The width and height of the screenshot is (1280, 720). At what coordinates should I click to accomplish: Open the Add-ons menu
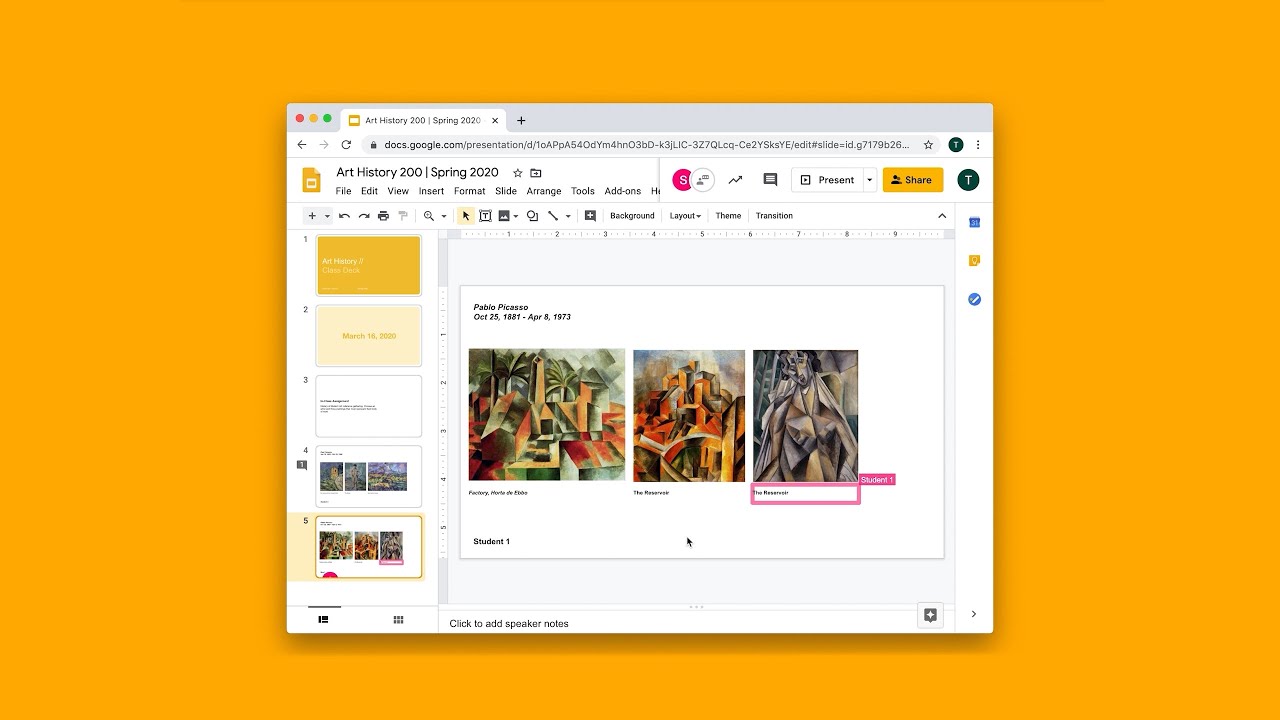point(622,191)
